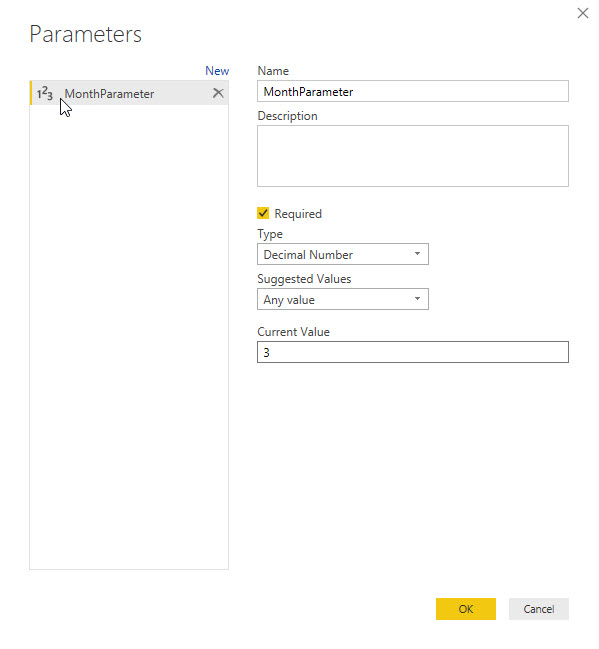
Task: Close the Parameters dialog with the X
Action: 583,13
